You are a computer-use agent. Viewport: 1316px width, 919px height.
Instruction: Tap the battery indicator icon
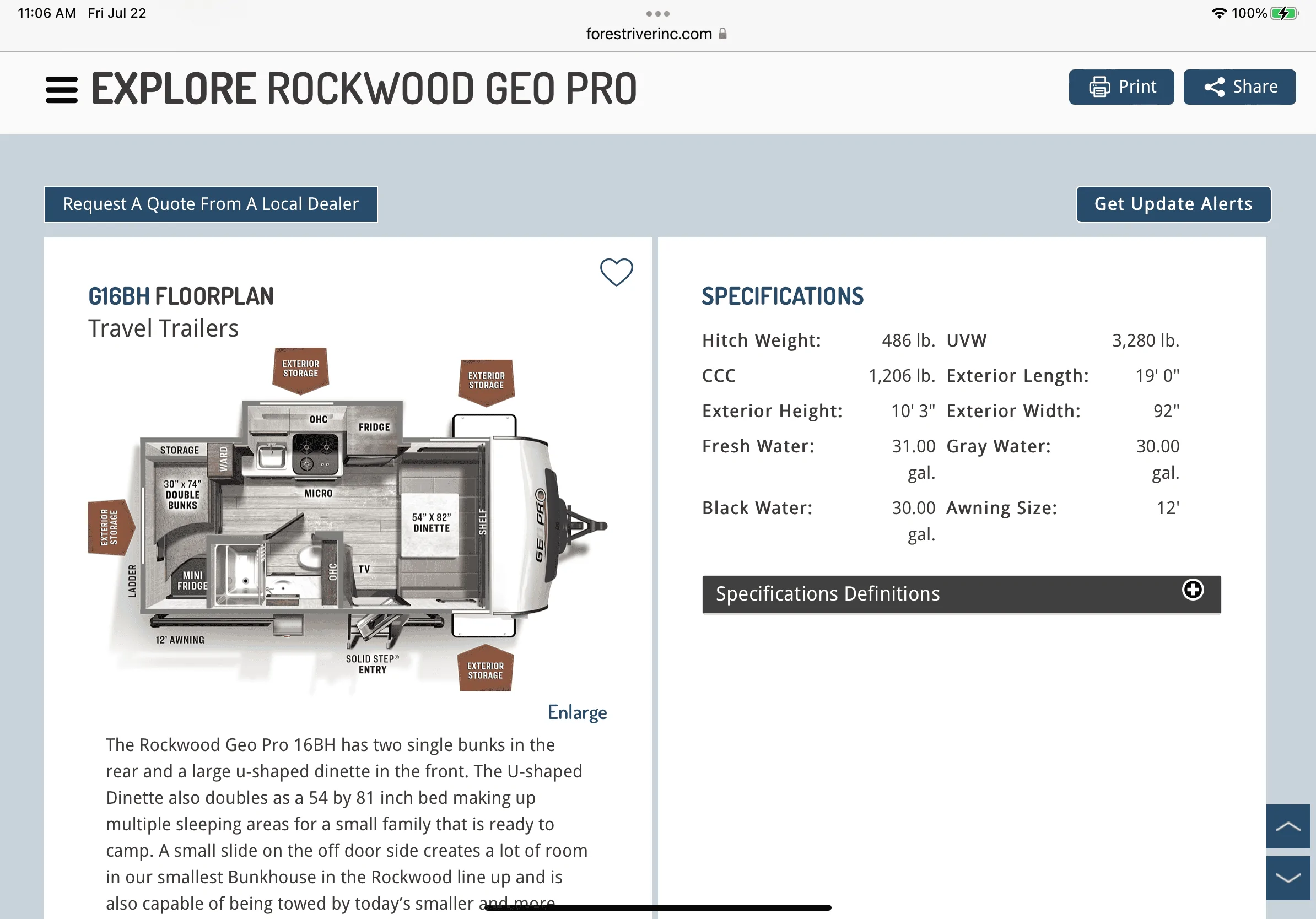click(1283, 13)
